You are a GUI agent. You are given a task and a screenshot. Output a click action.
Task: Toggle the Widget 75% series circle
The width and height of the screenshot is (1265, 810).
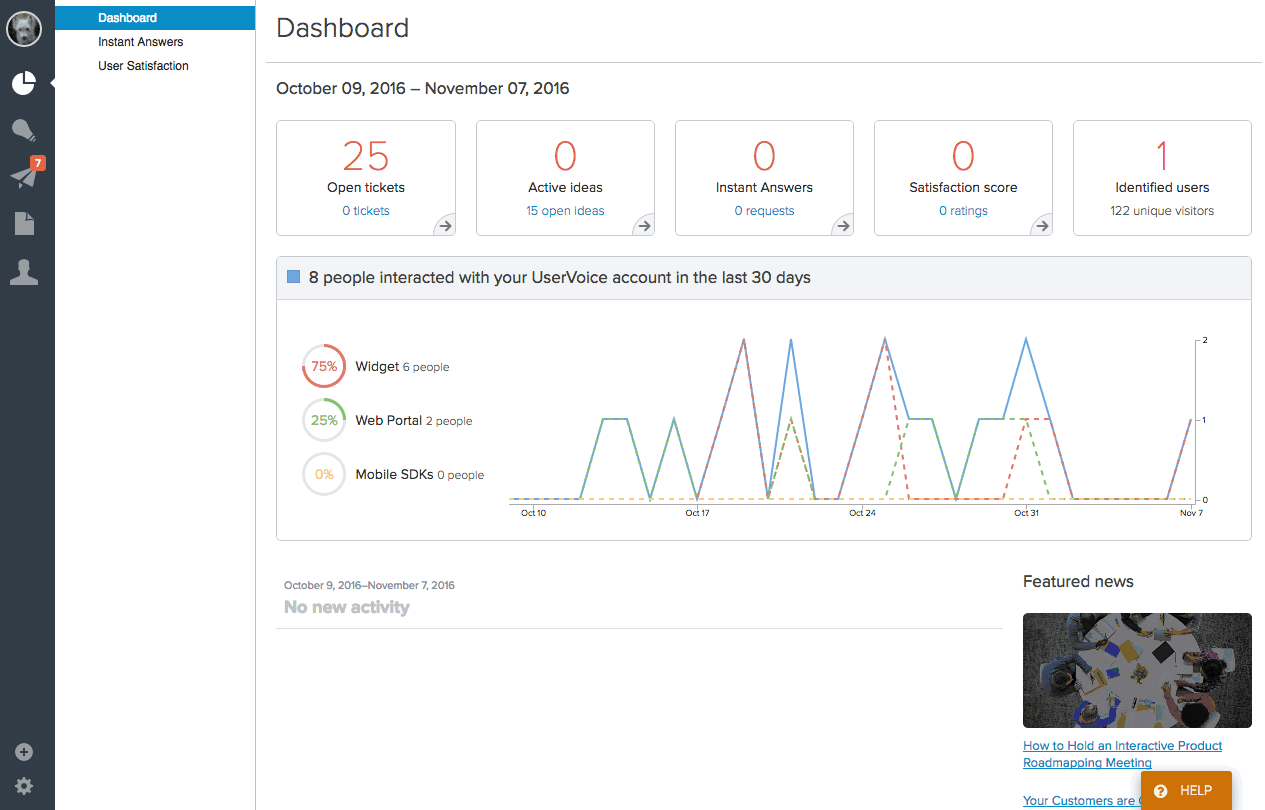click(x=324, y=367)
